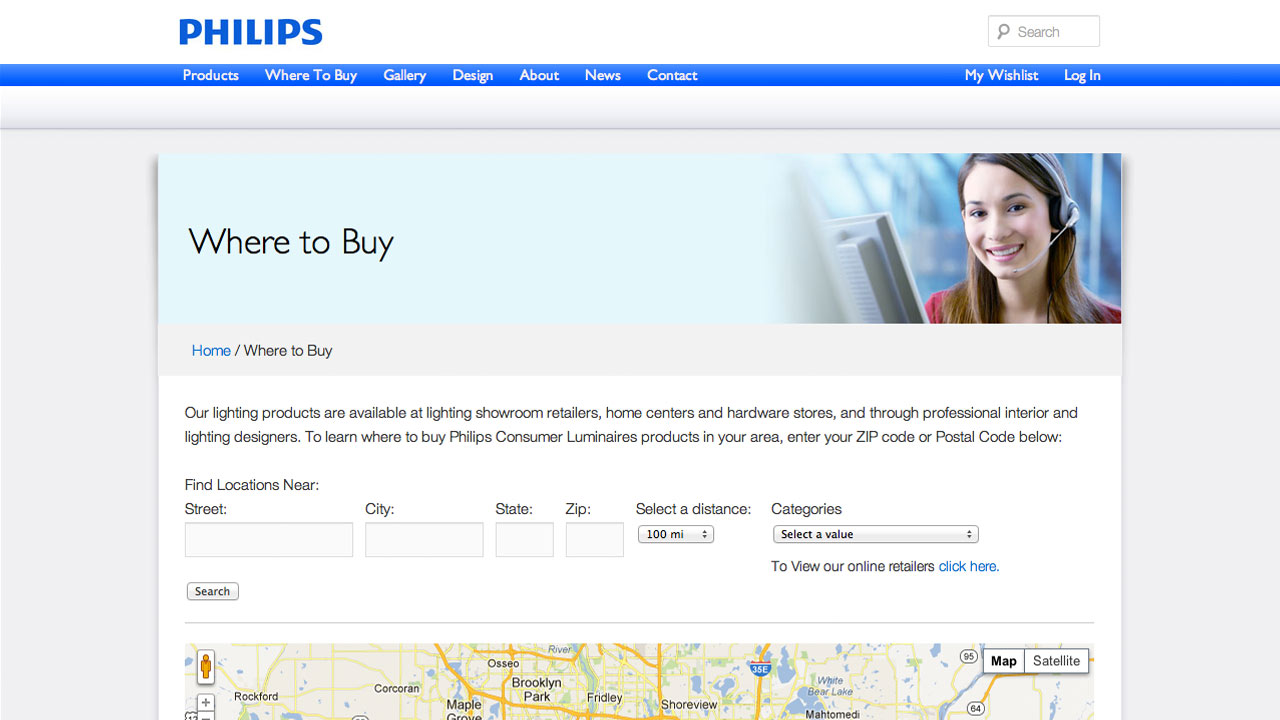The image size is (1280, 720).
Task: Switch map to Satellite view
Action: [1056, 661]
